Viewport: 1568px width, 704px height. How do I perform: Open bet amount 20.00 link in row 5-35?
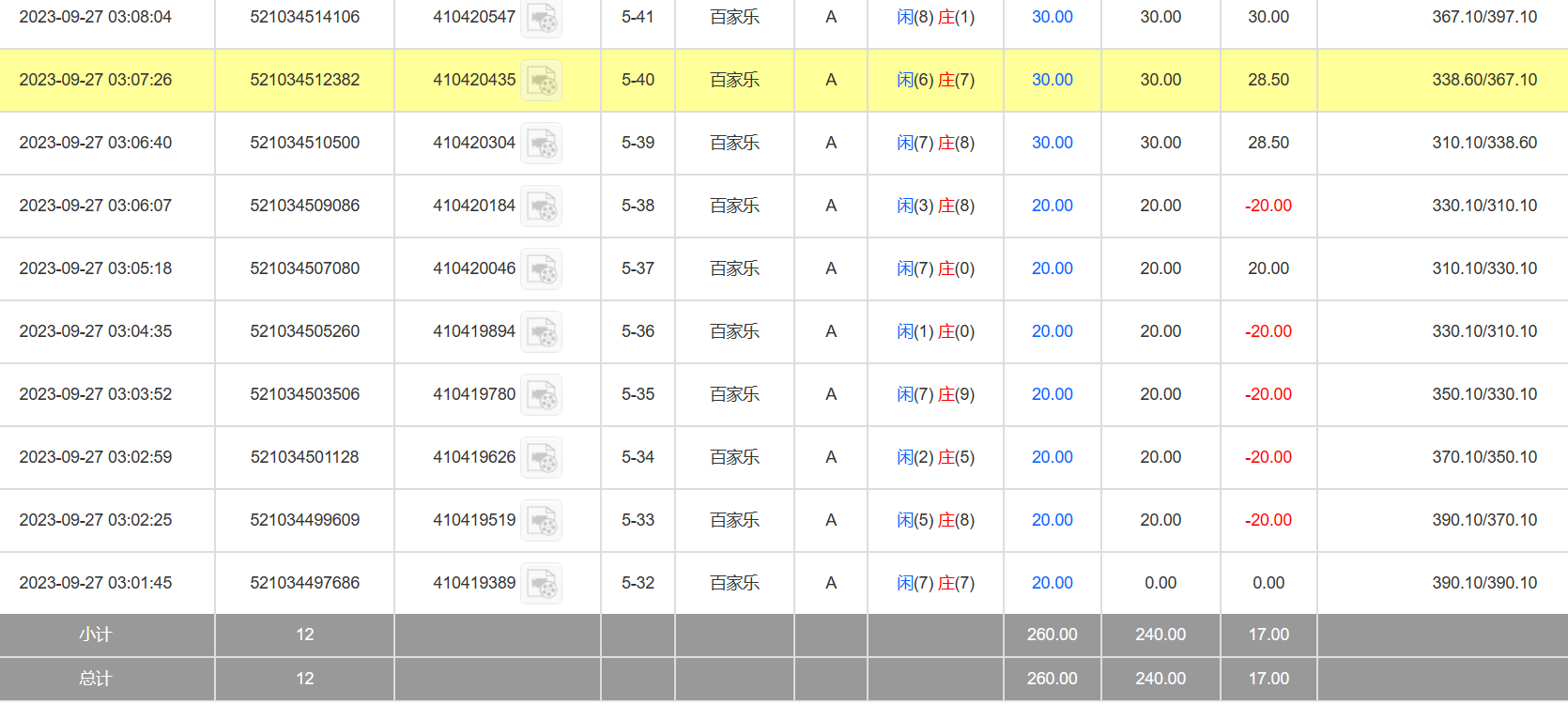[x=1052, y=394]
